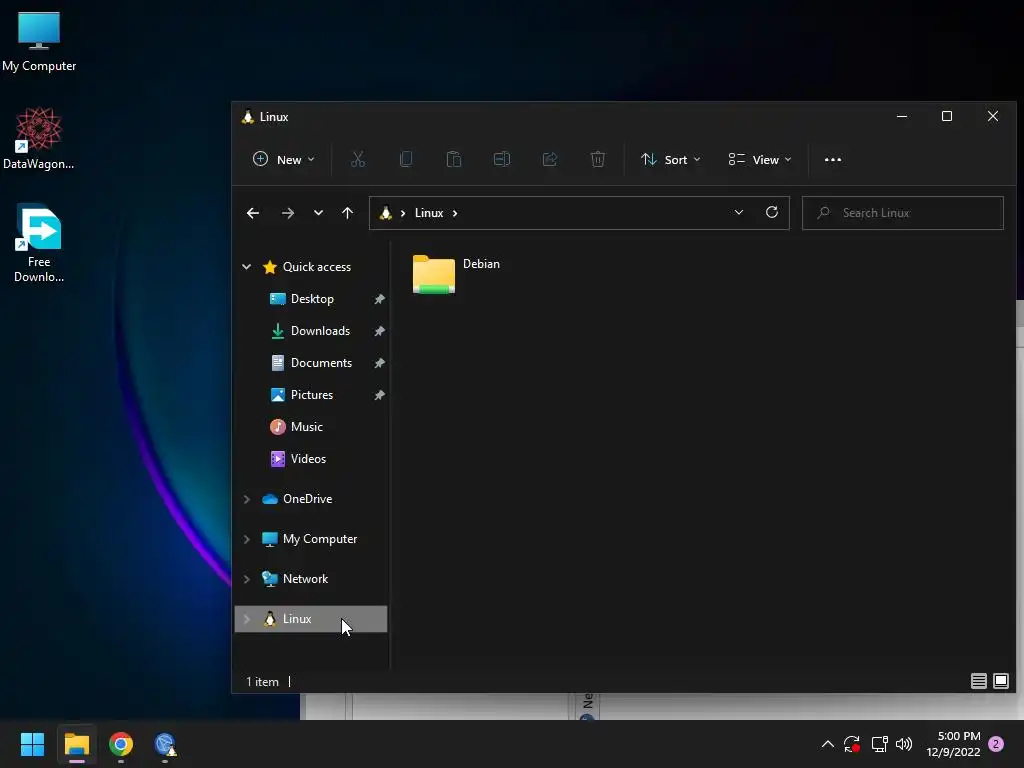Open Free Download desktop shortcut

click(39, 243)
